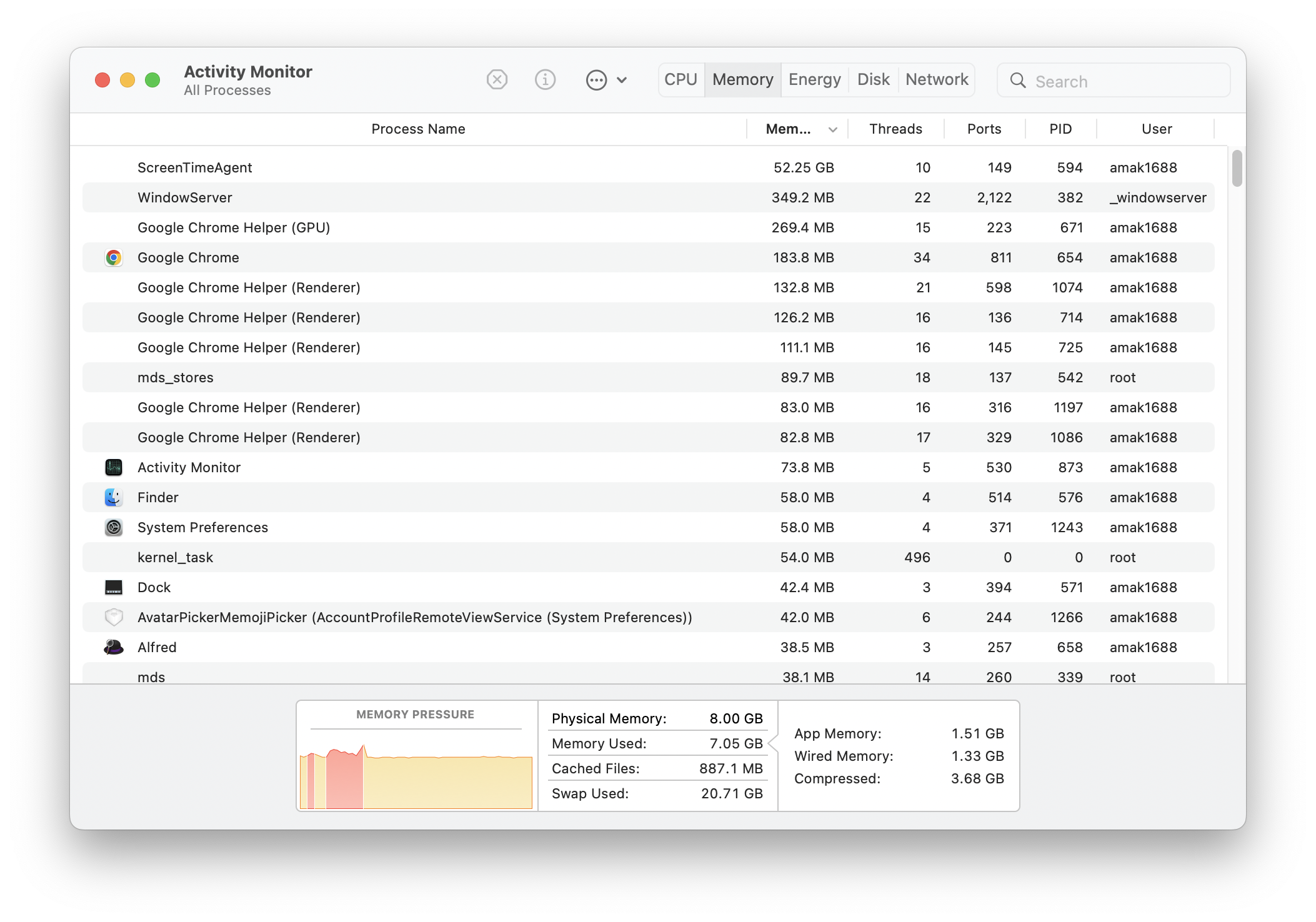Open the process info (i) icon
Screen dimensions: 1316x922
545,80
